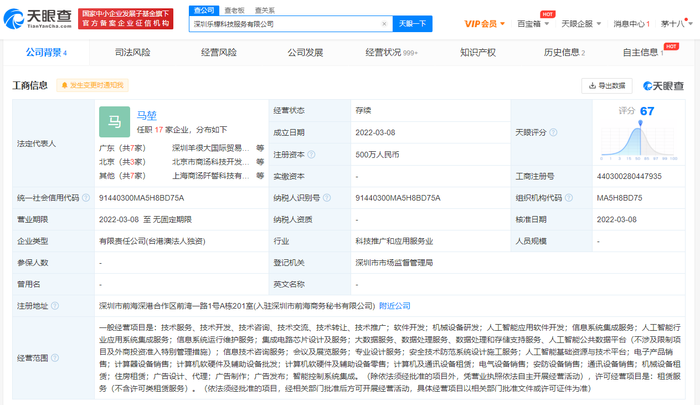Open the 天眼企服 dropdown menu
Image resolution: width=700 pixels, height=405 pixels.
coord(581,24)
